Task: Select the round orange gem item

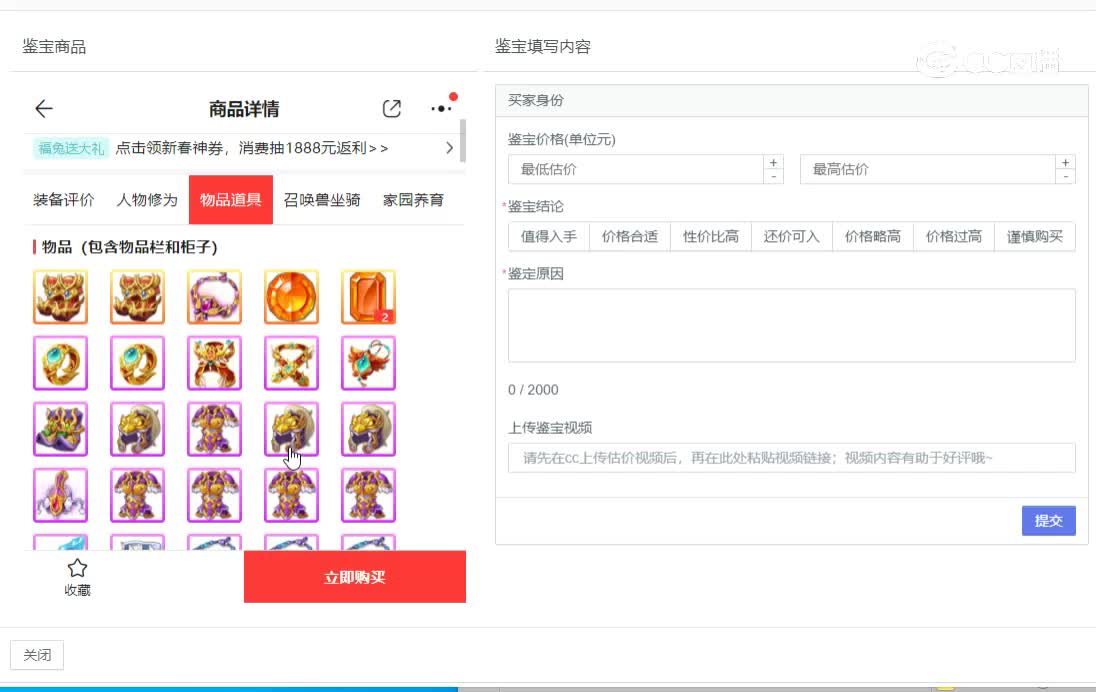Action: [x=291, y=297]
